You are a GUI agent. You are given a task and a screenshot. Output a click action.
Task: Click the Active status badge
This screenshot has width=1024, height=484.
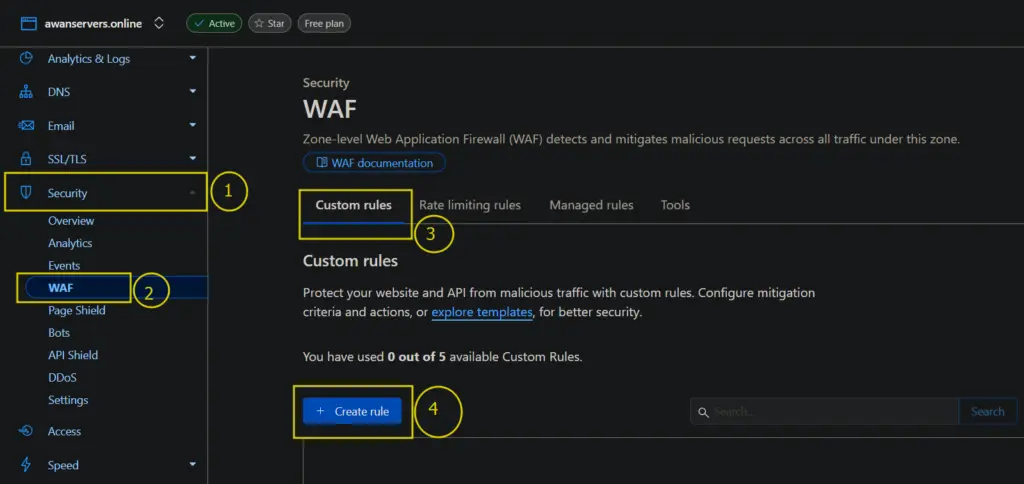[x=214, y=24]
